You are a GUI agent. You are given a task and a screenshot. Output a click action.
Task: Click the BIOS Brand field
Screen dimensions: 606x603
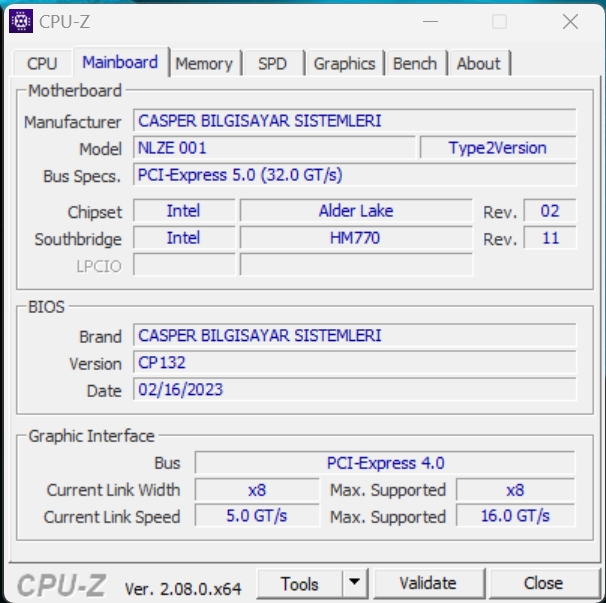pos(354,336)
